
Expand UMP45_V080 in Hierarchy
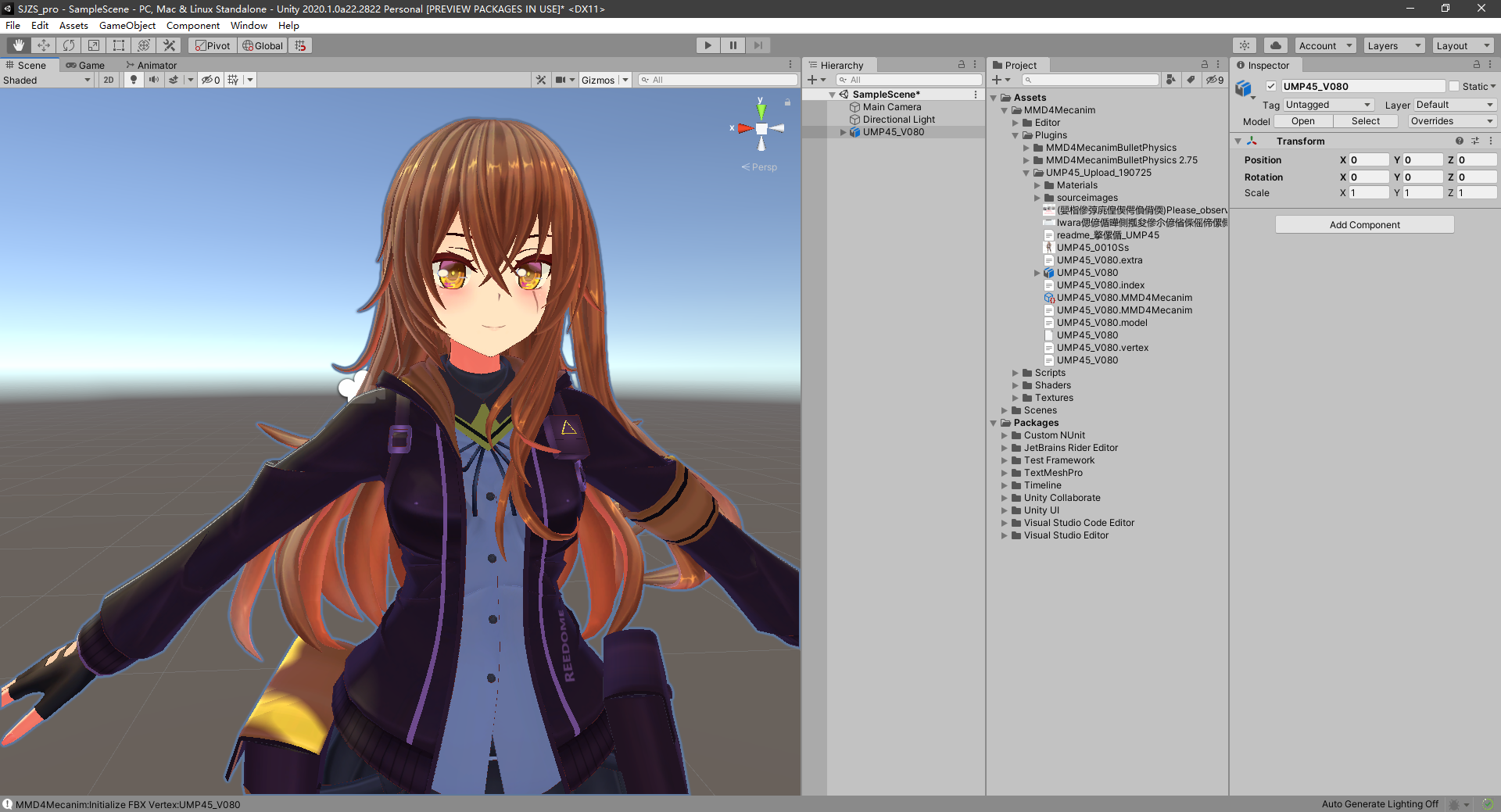[x=843, y=132]
